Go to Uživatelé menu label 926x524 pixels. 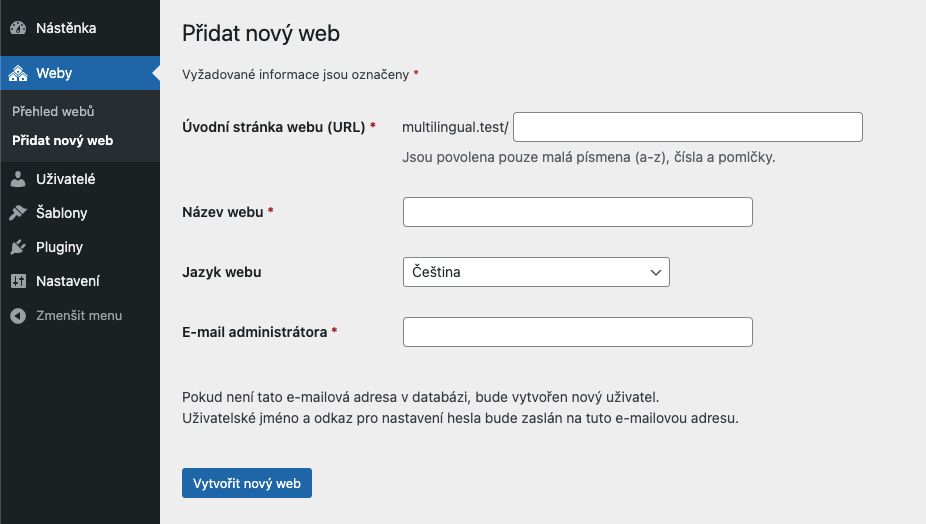pyautogui.click(x=66, y=179)
